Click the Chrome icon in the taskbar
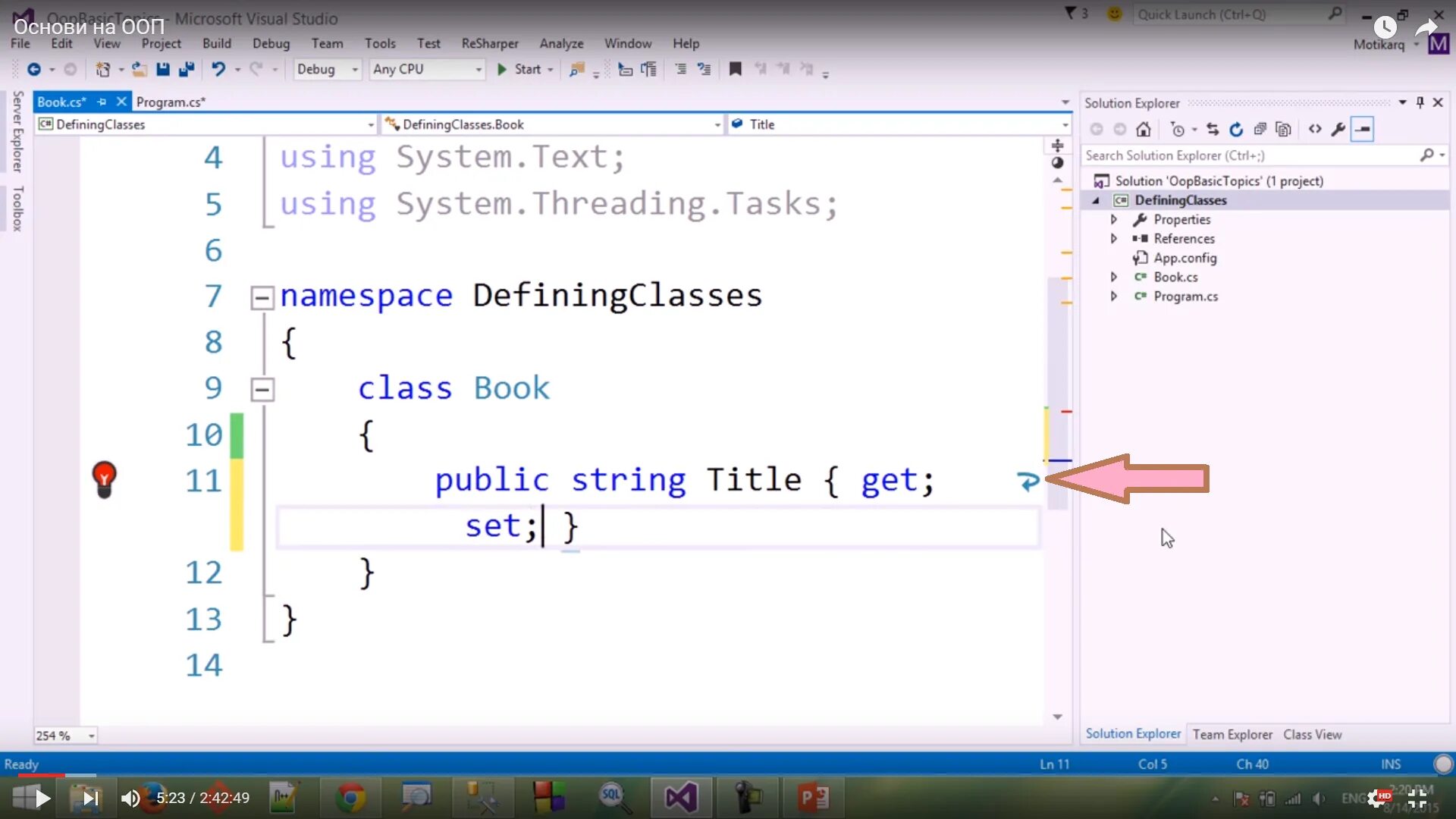Viewport: 1456px width, 819px height. (x=350, y=798)
